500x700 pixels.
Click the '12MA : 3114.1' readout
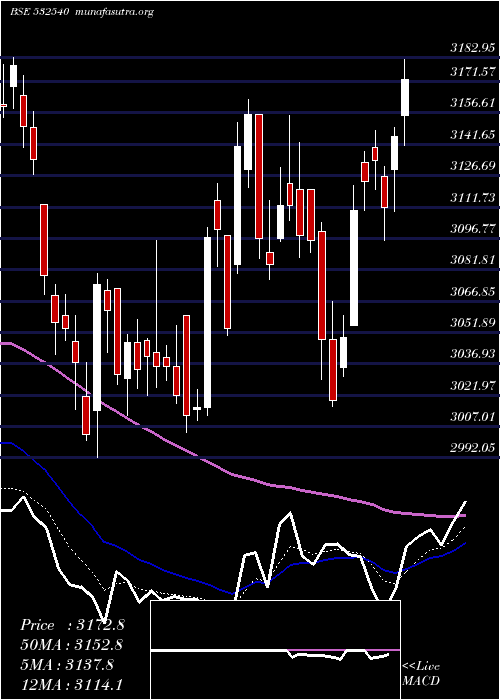tap(71, 684)
